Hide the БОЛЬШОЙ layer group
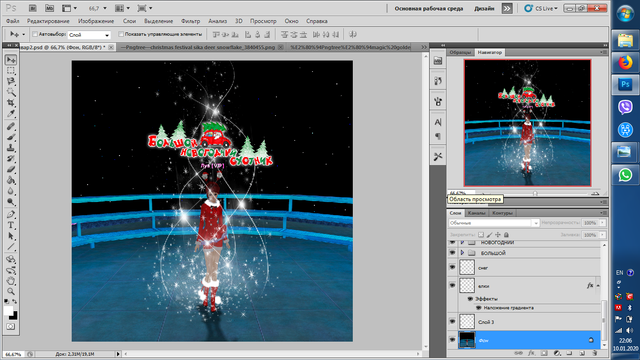Viewport: 640px width, 360px height. [x=452, y=253]
